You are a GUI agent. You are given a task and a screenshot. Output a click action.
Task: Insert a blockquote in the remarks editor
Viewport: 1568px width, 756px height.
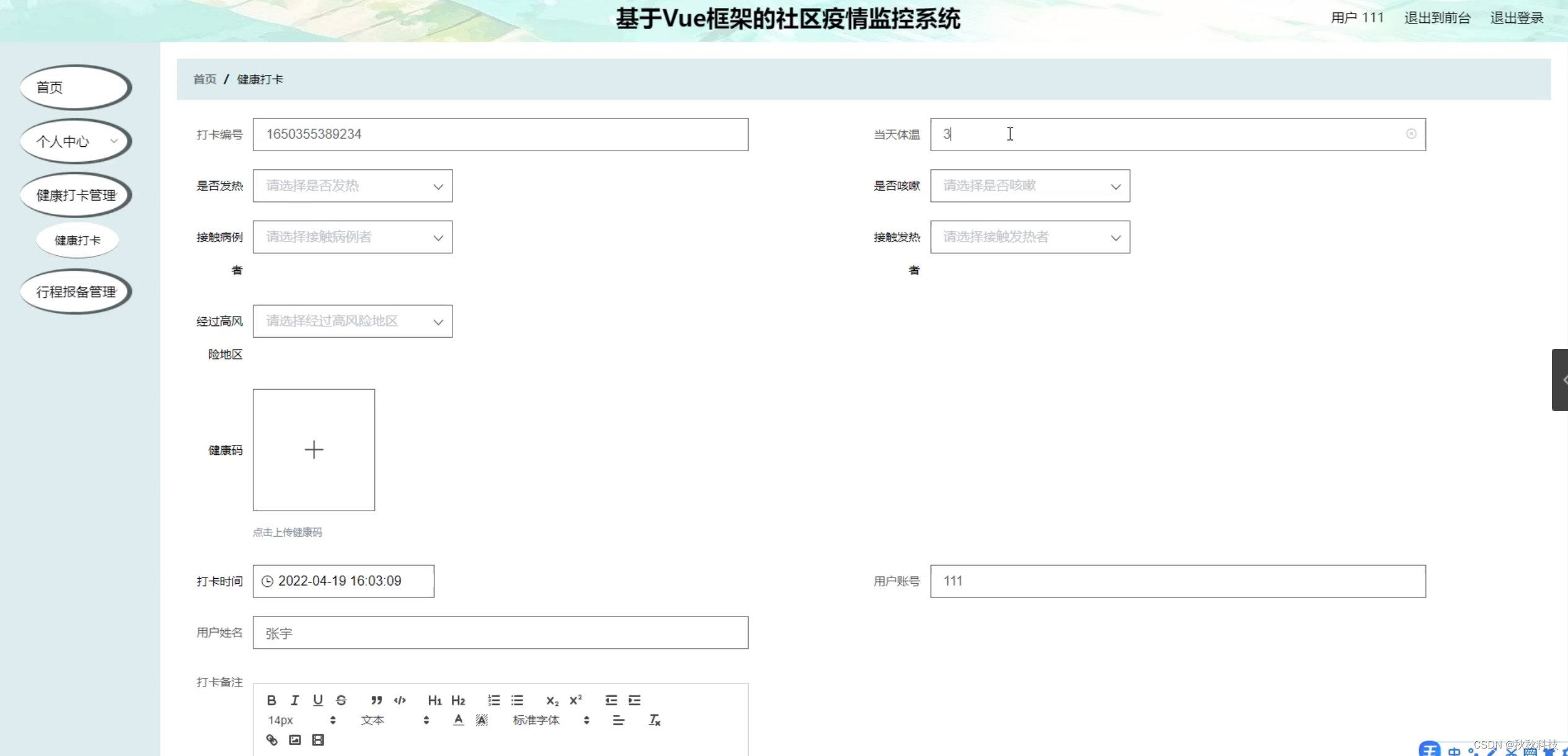tap(376, 700)
